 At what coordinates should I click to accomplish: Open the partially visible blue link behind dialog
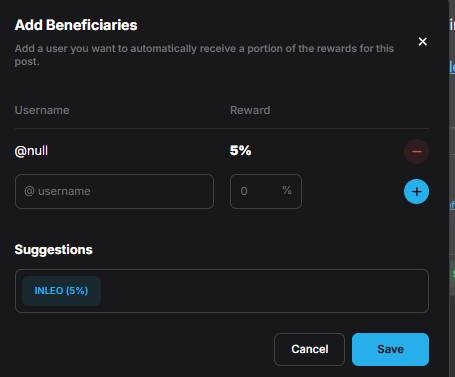[x=452, y=67]
